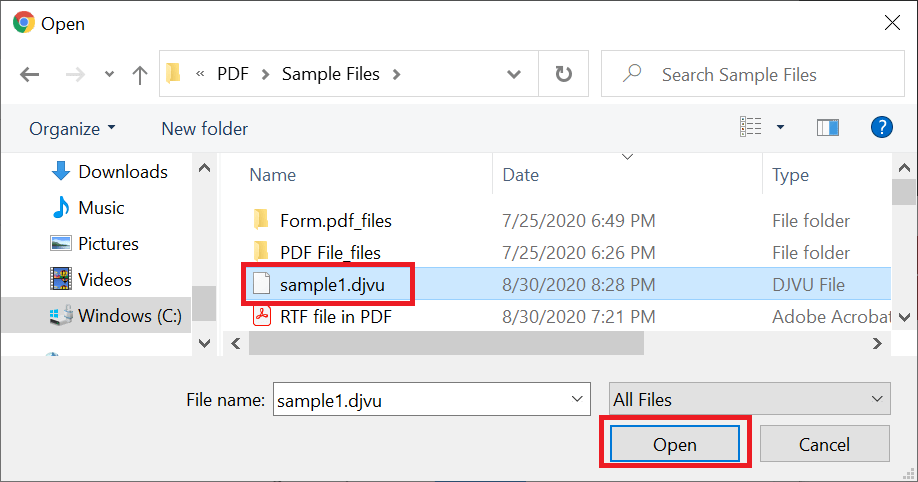Screen dimensions: 918x482
Task: Click the Open button
Action: point(674,444)
